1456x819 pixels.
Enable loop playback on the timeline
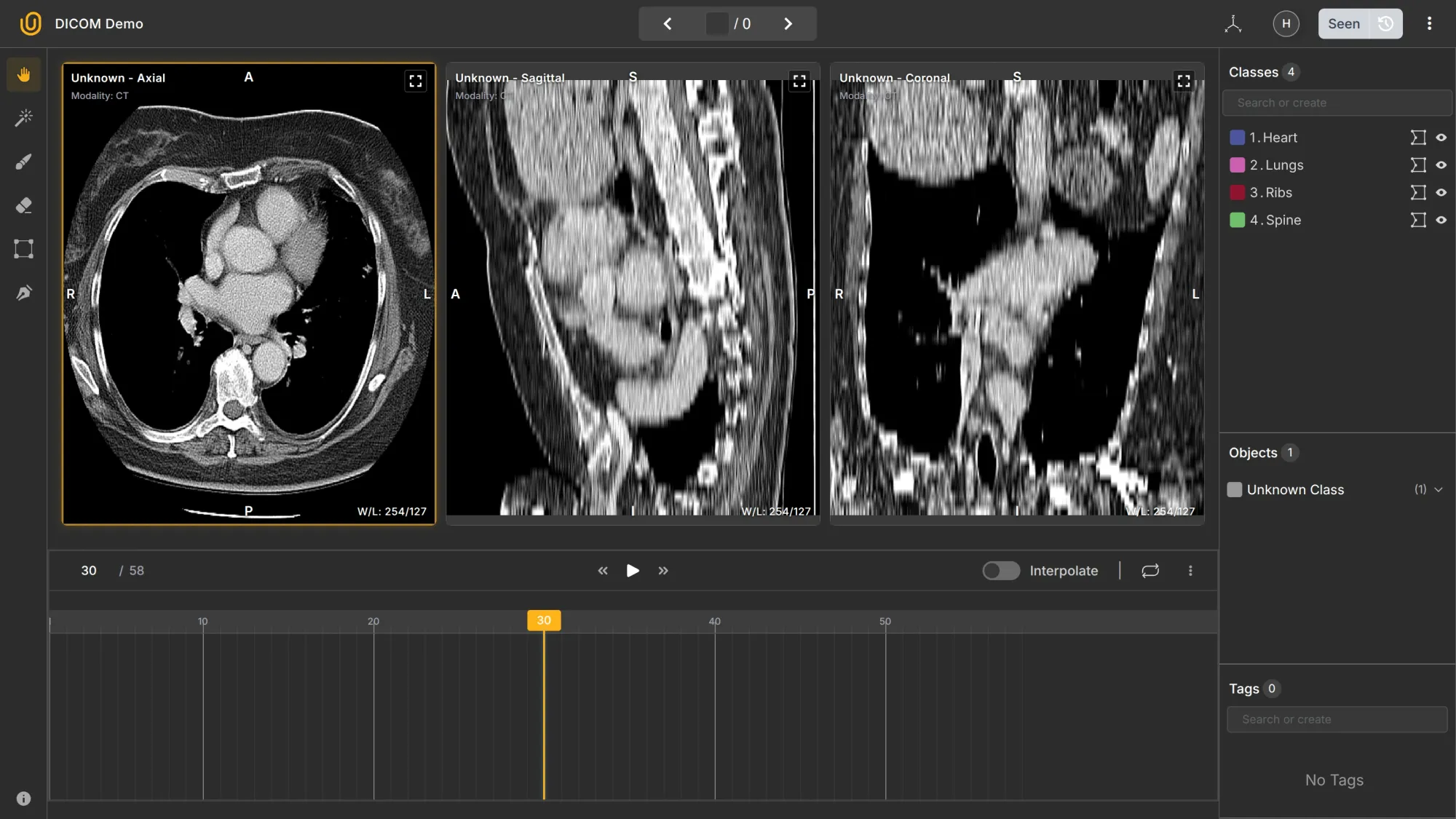coord(1150,571)
